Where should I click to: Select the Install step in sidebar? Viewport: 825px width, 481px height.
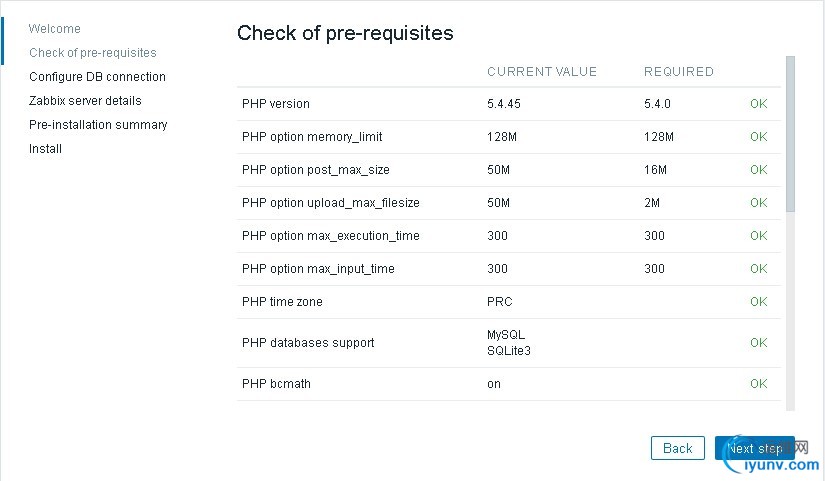[46, 149]
